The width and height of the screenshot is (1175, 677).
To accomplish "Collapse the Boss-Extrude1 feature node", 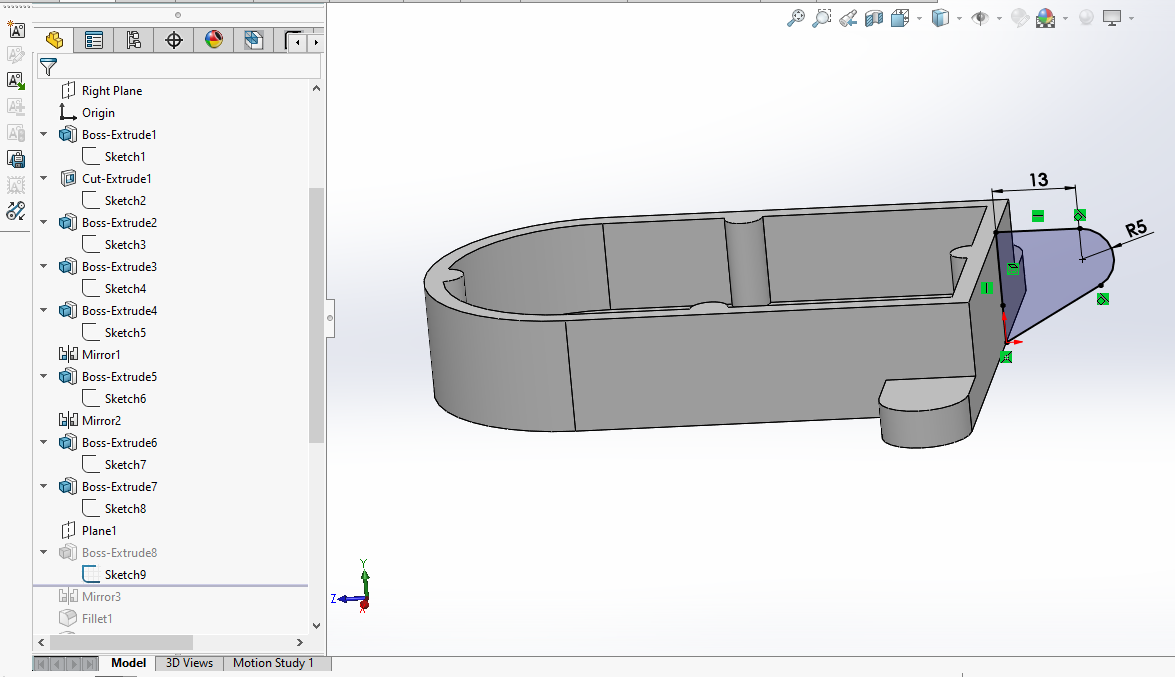I will [x=43, y=135].
